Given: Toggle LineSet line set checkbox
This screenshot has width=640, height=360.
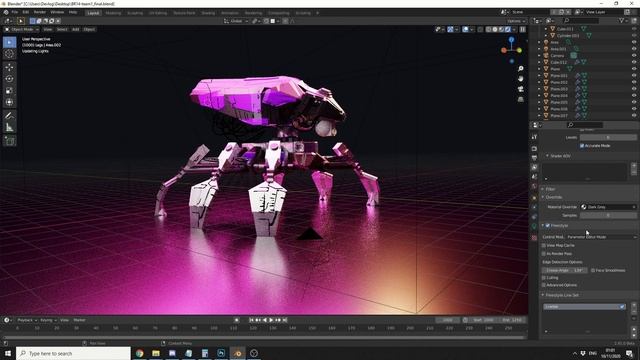Looking at the screenshot, I should pyautogui.click(x=622, y=307).
